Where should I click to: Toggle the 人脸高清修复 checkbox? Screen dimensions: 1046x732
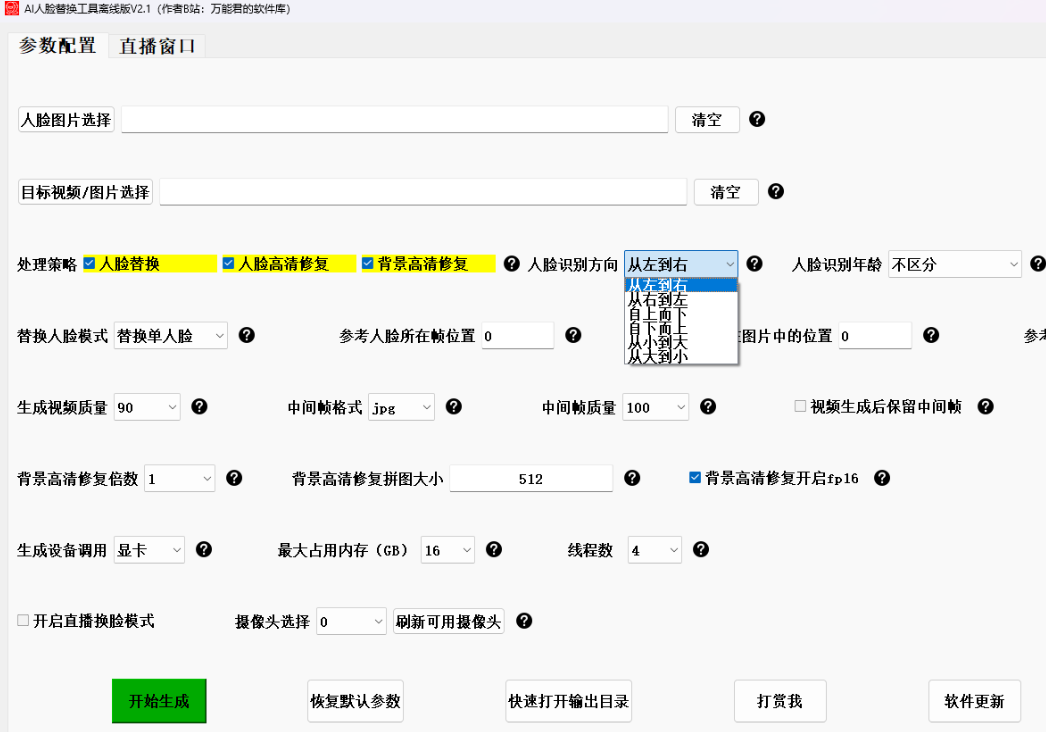229,264
